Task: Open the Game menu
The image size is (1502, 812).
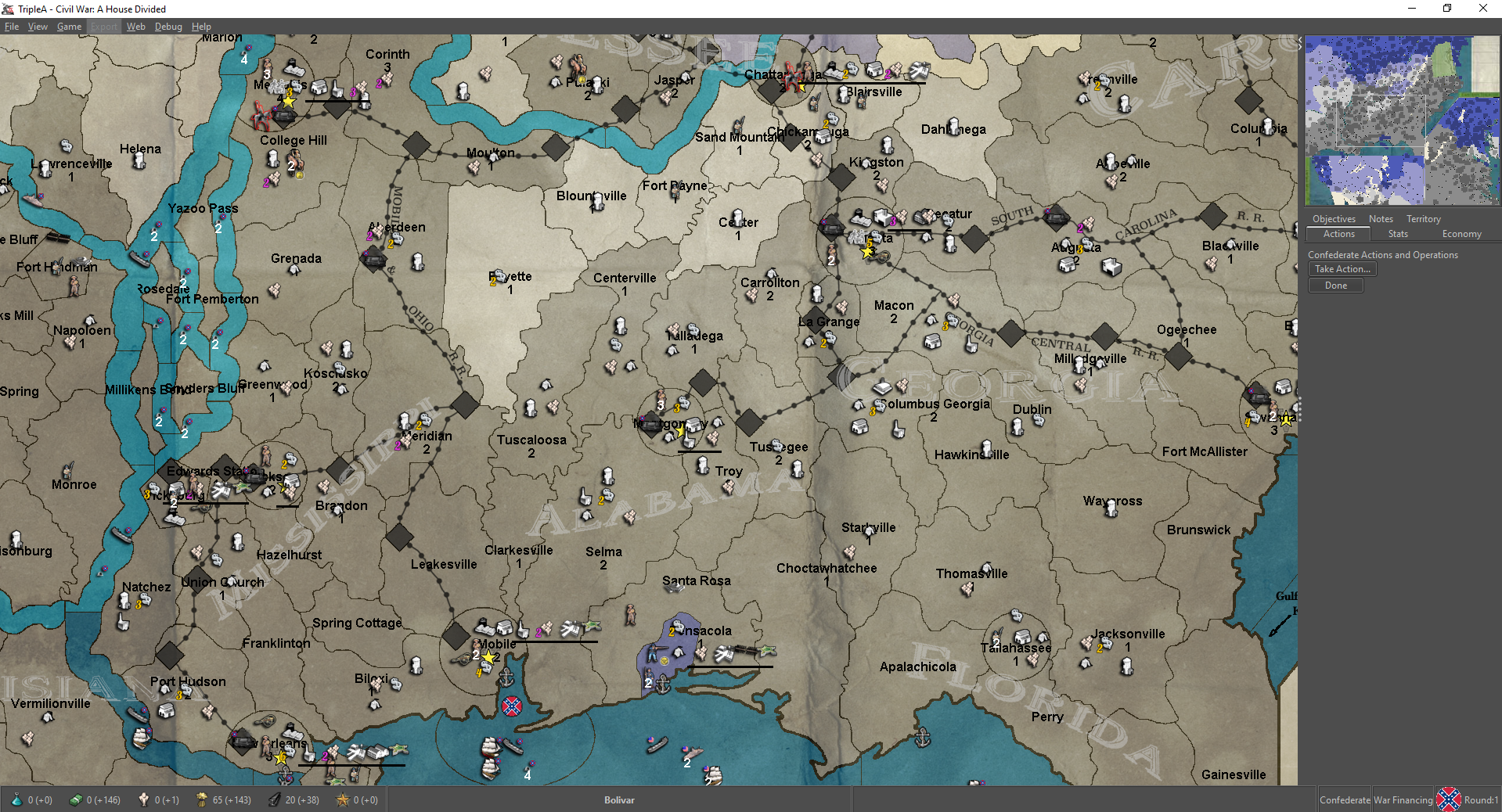Action: (69, 27)
